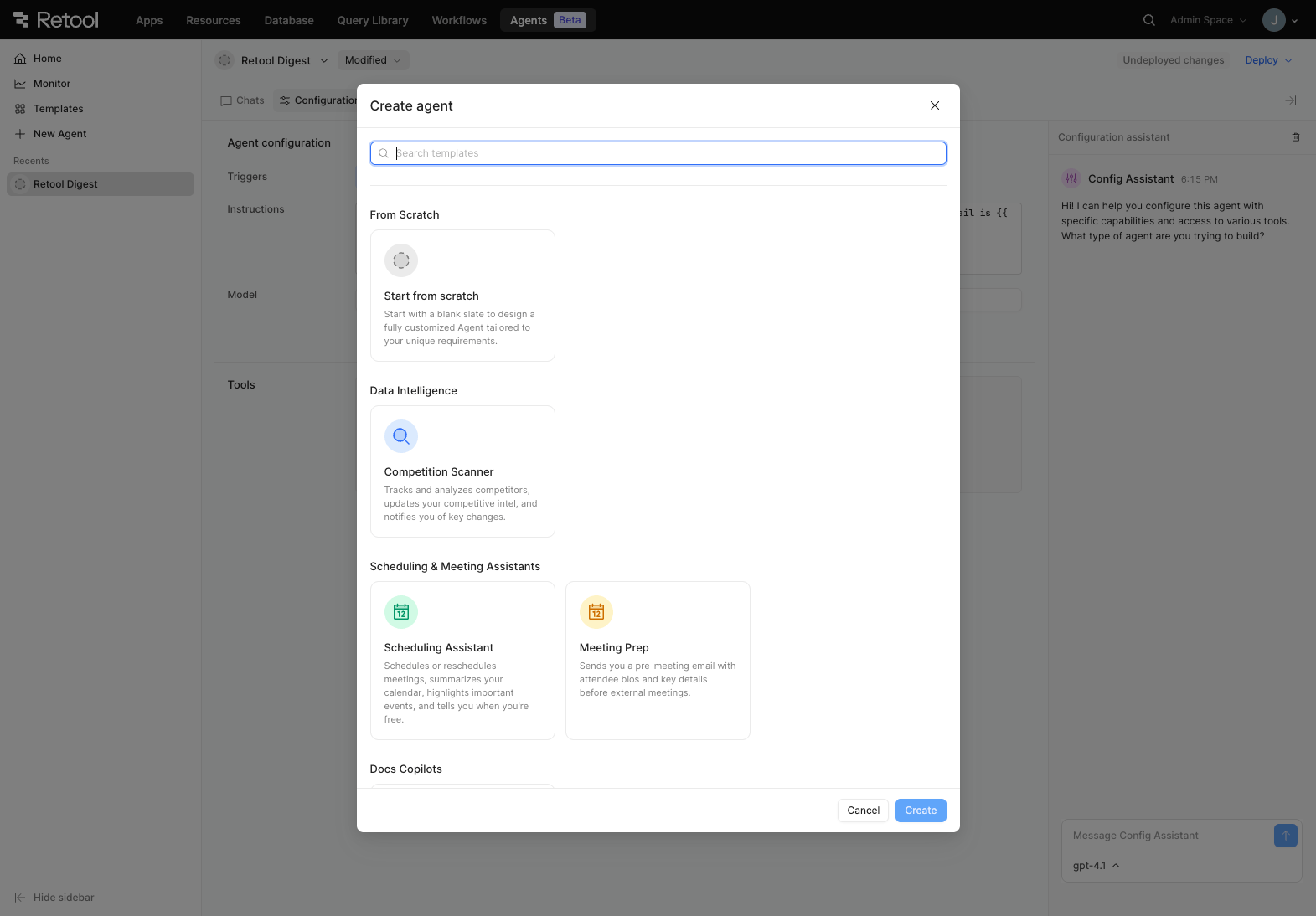Click the Data Intelligence category heading

click(x=413, y=391)
